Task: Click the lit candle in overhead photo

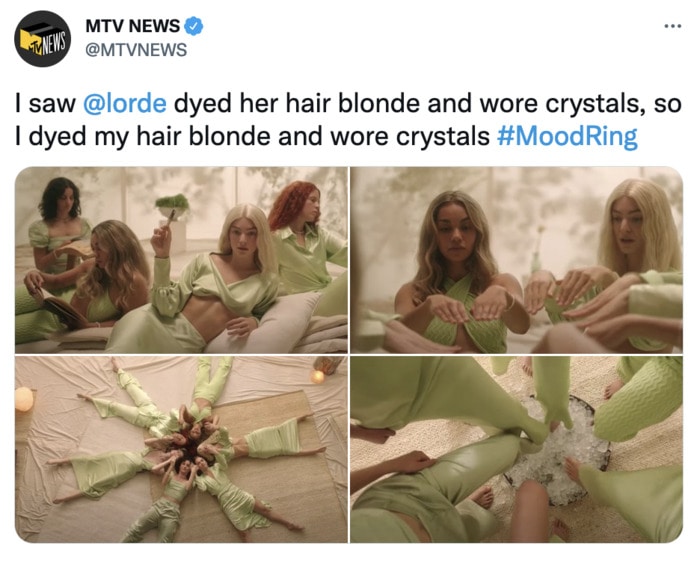Action: coord(317,377)
